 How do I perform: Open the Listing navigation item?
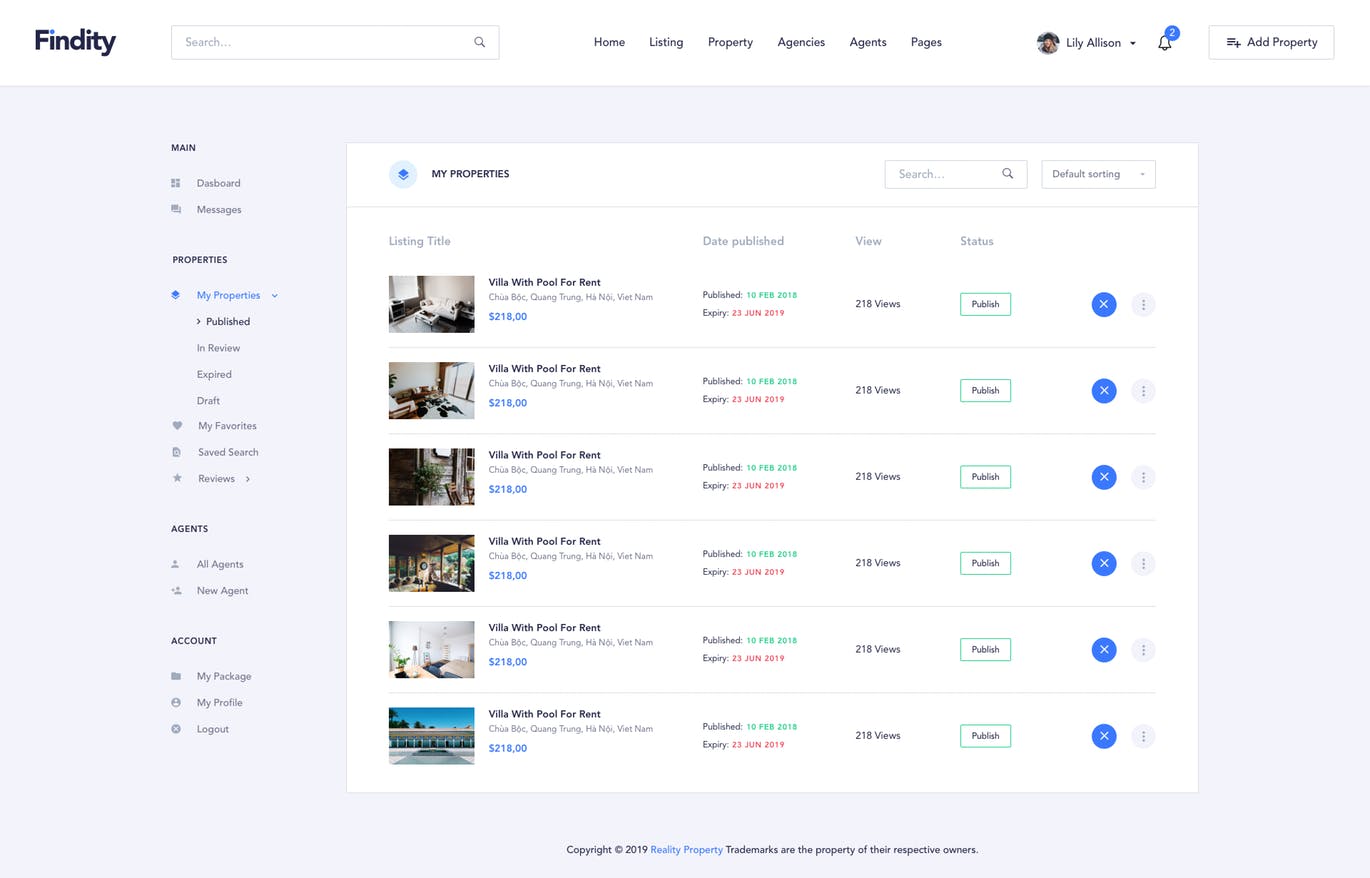click(665, 42)
